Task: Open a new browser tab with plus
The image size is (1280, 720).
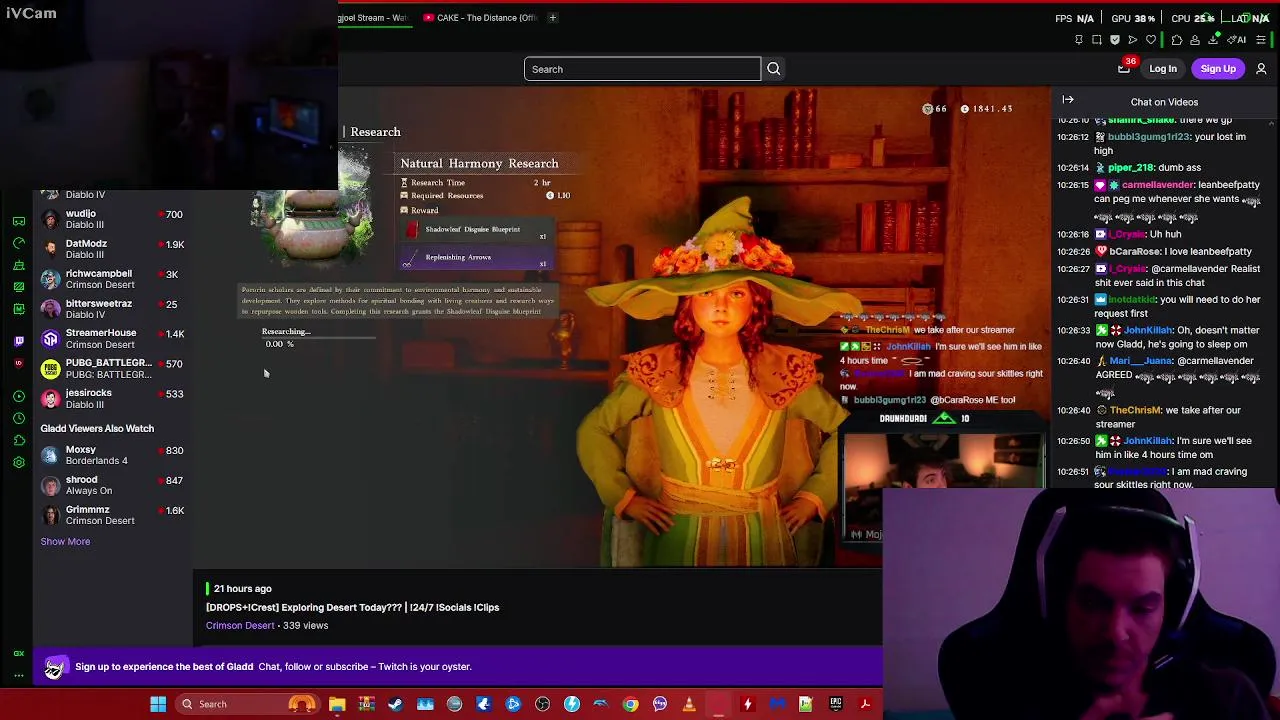Action: coord(552,17)
